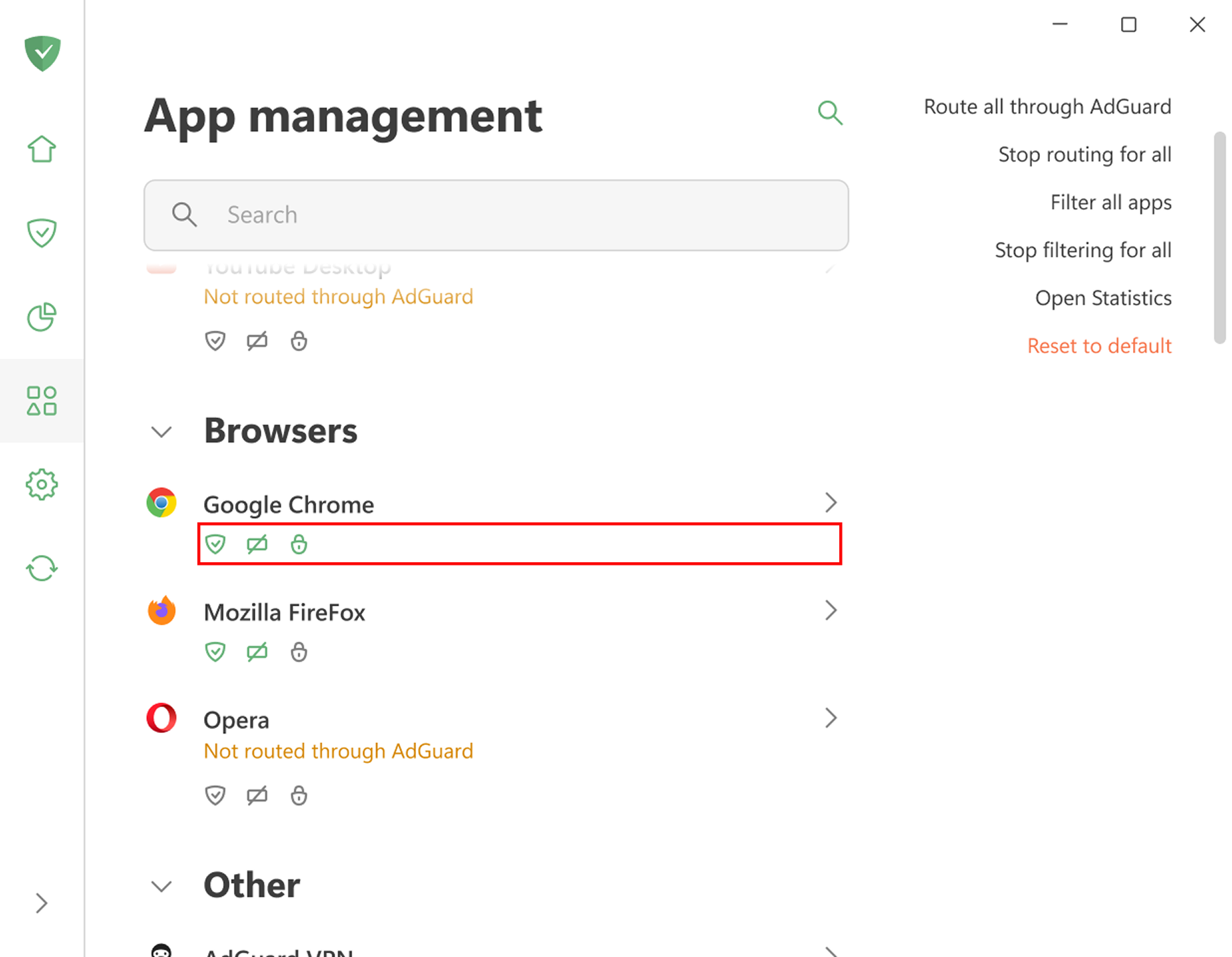The height and width of the screenshot is (957, 1232).
Task: Collapse the Browsers section
Action: 161,431
